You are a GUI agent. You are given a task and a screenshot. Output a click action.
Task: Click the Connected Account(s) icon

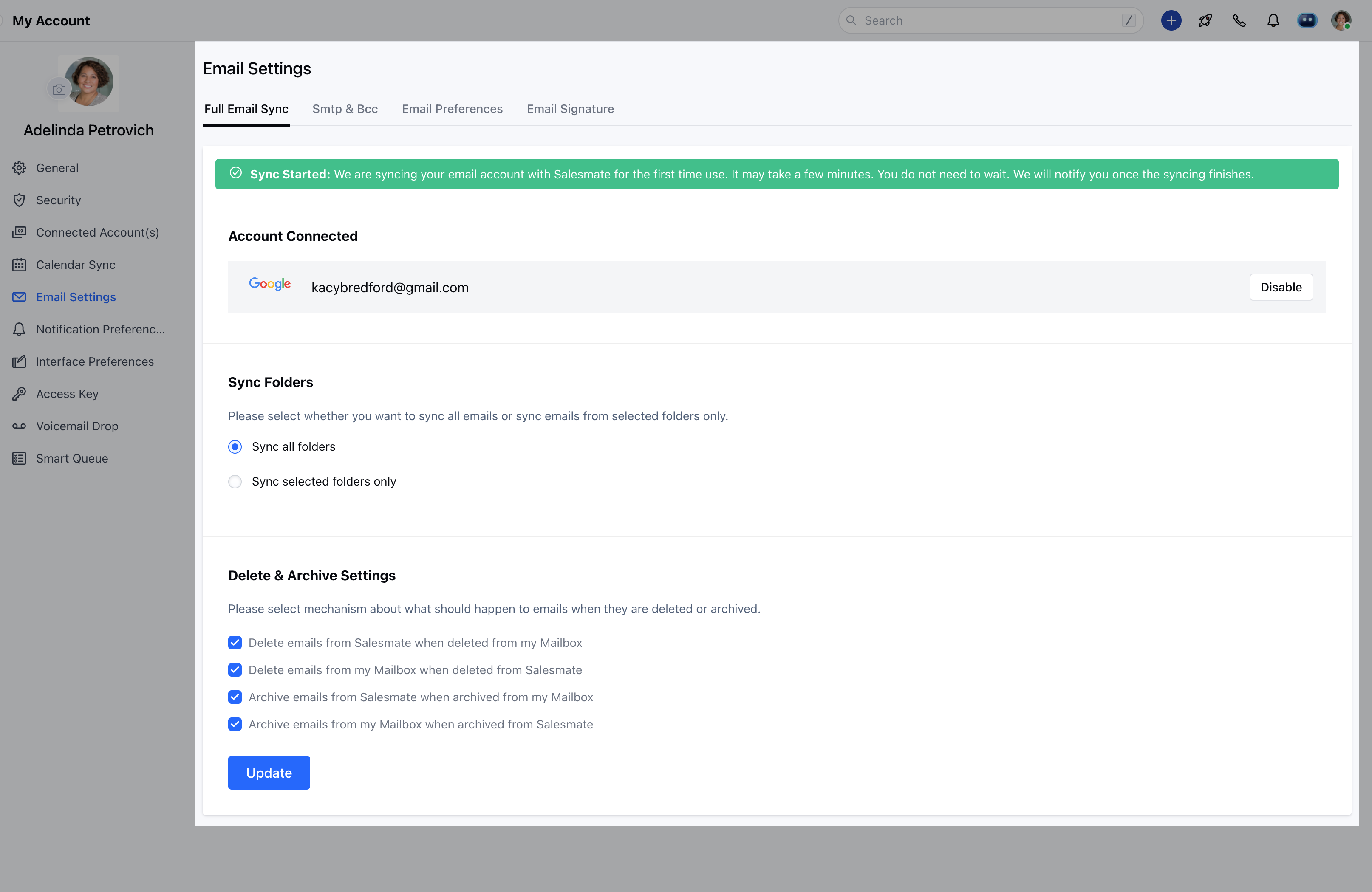click(19, 232)
